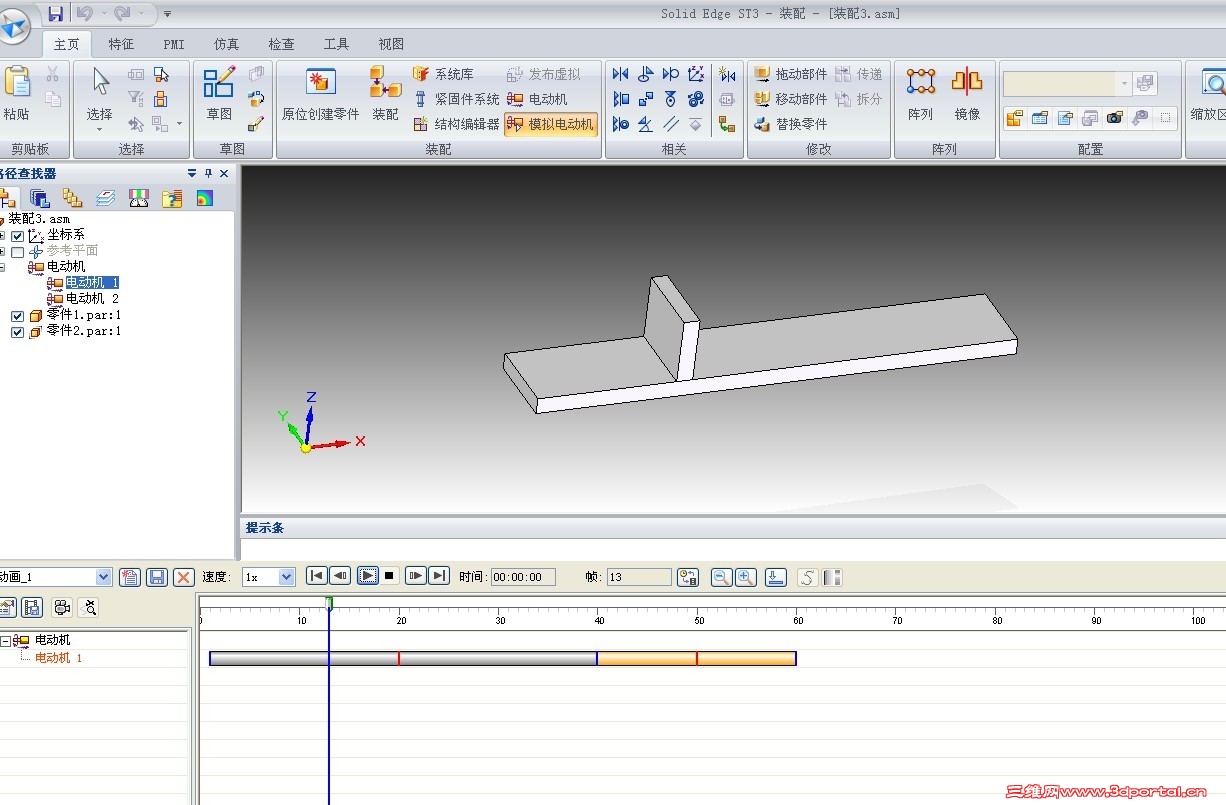Click the orange motor duration bar
Image resolution: width=1226 pixels, height=805 pixels.
[696, 658]
